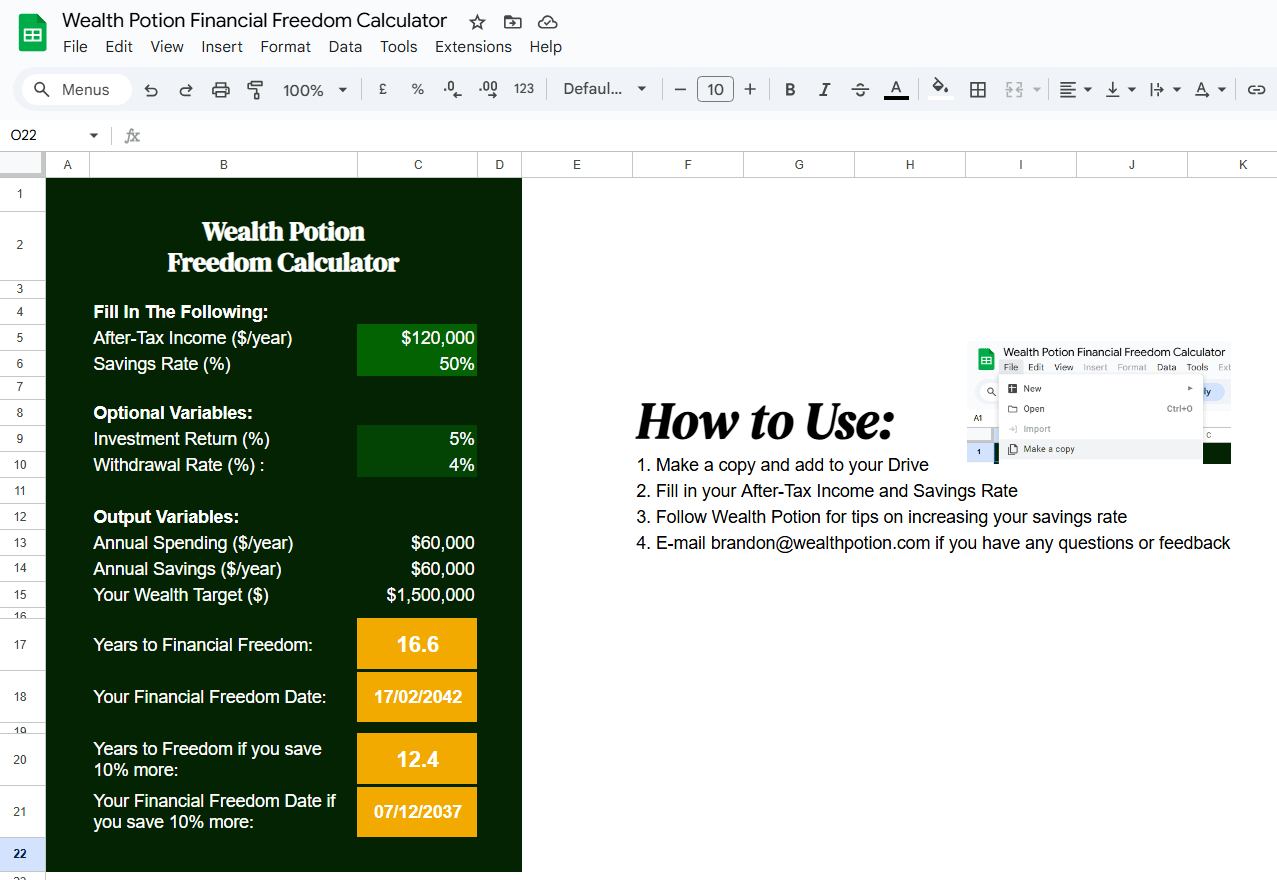
Task: Star this spreadsheet document
Action: pos(477,22)
